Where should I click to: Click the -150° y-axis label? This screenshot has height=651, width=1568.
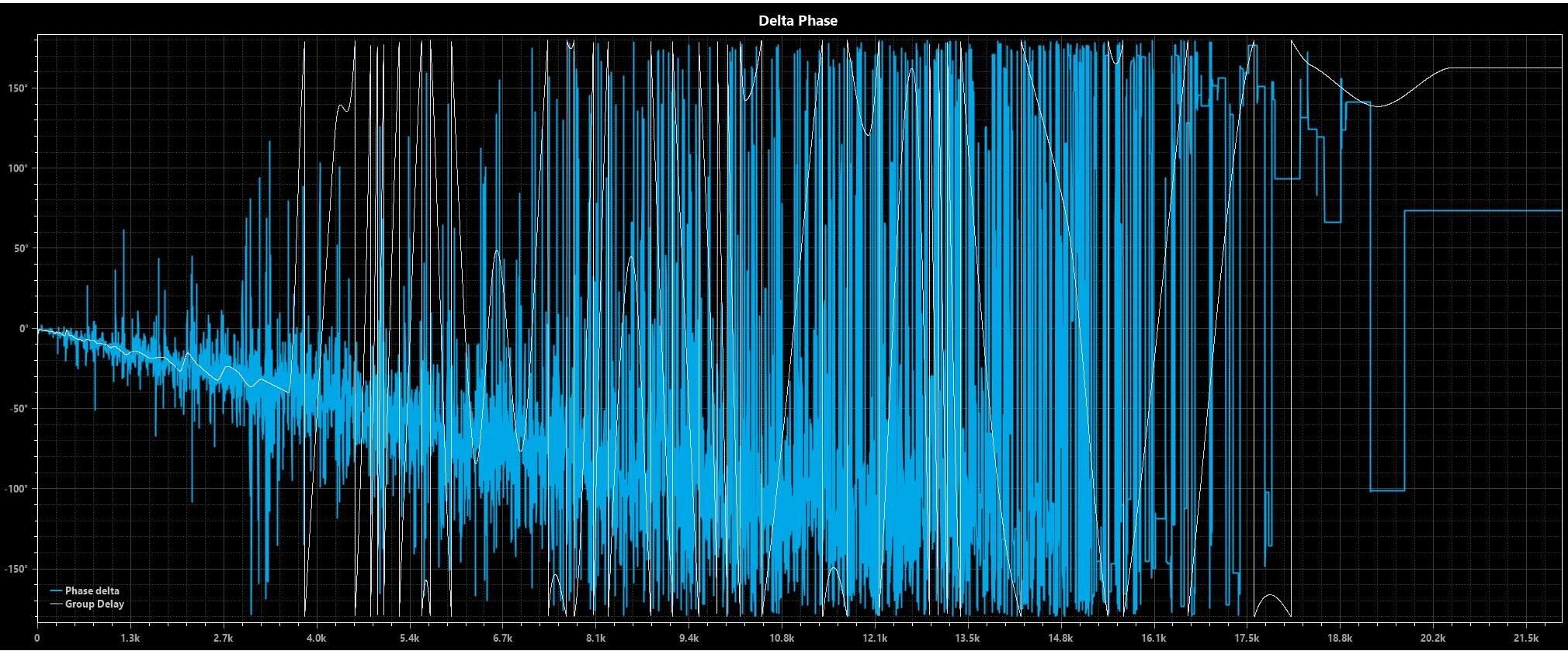17,569
